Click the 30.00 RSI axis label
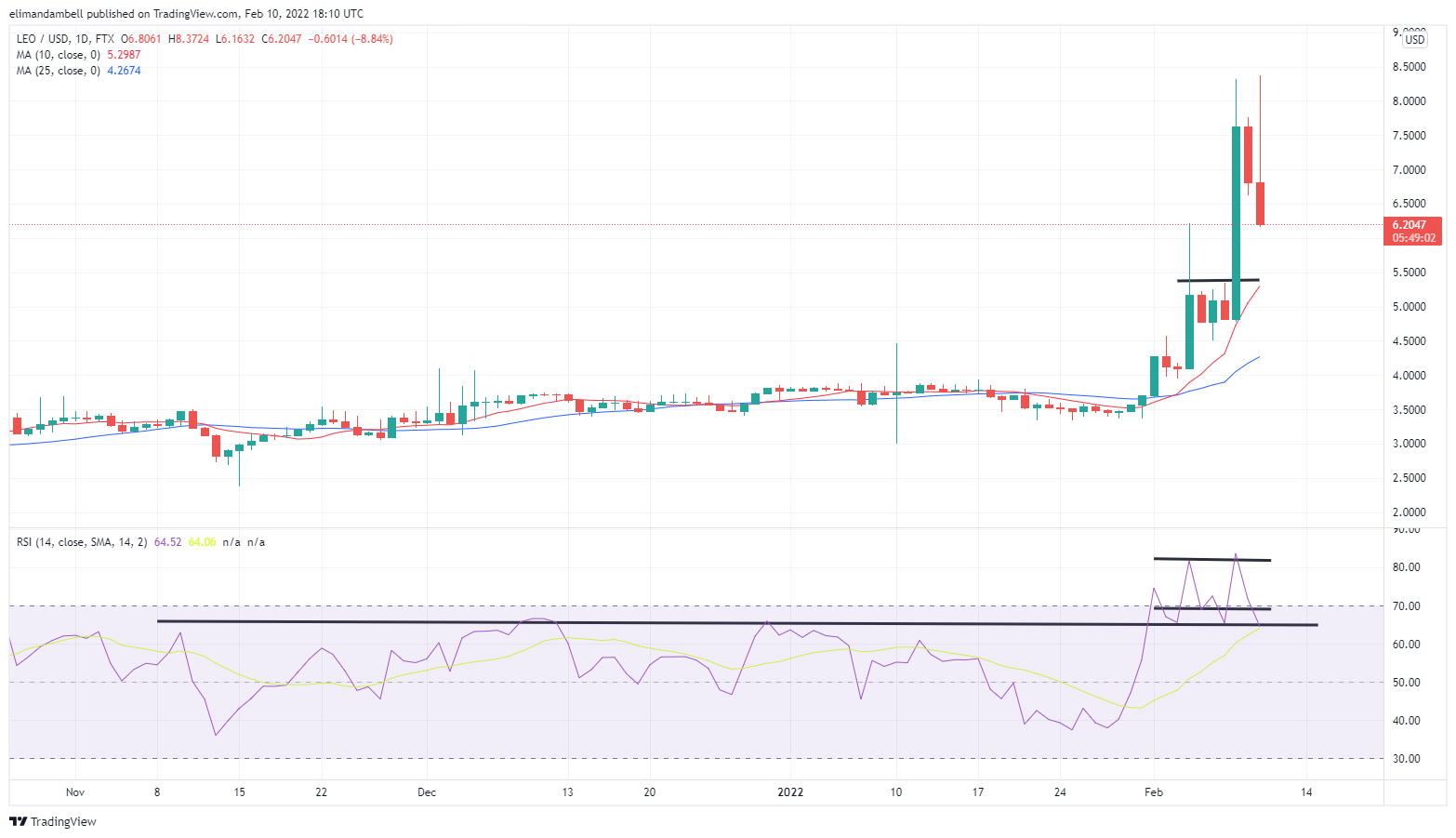Viewport: 1456px width, 838px height. 1406,759
